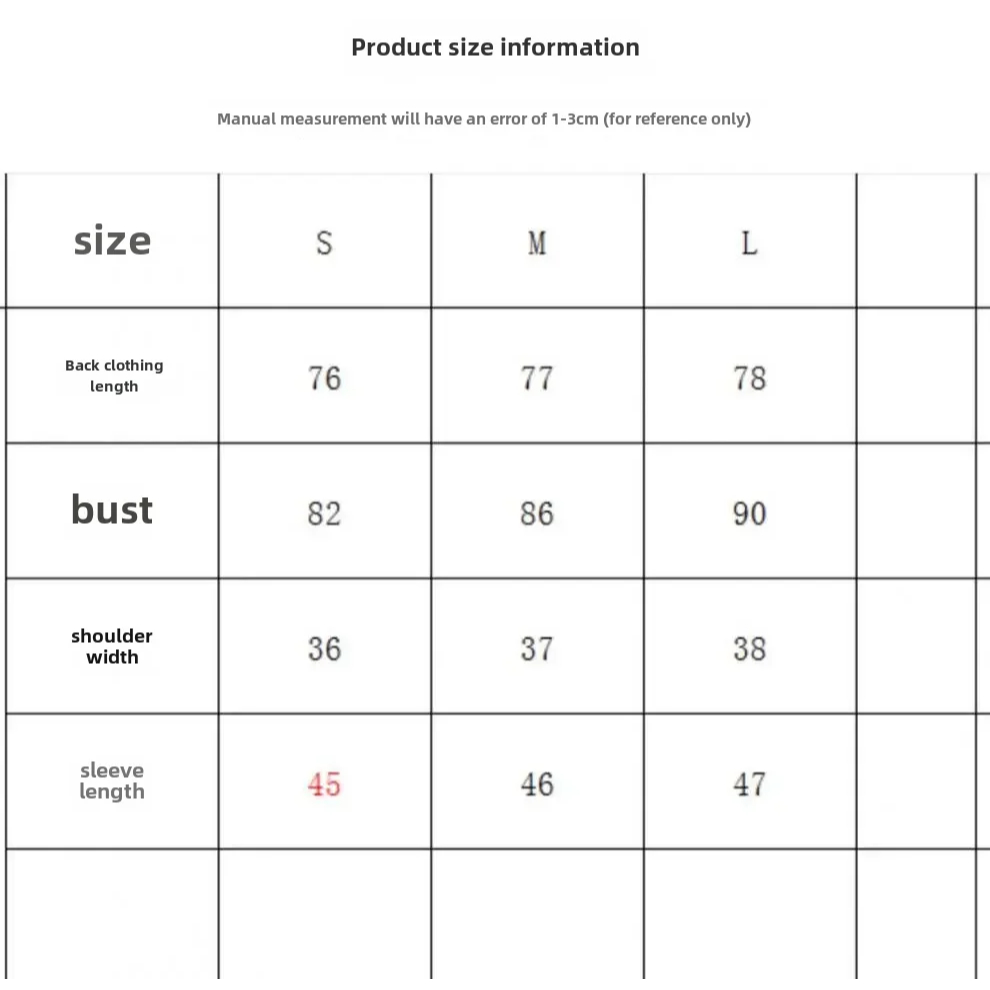Click back length value 78
990x990 pixels.
(749, 378)
